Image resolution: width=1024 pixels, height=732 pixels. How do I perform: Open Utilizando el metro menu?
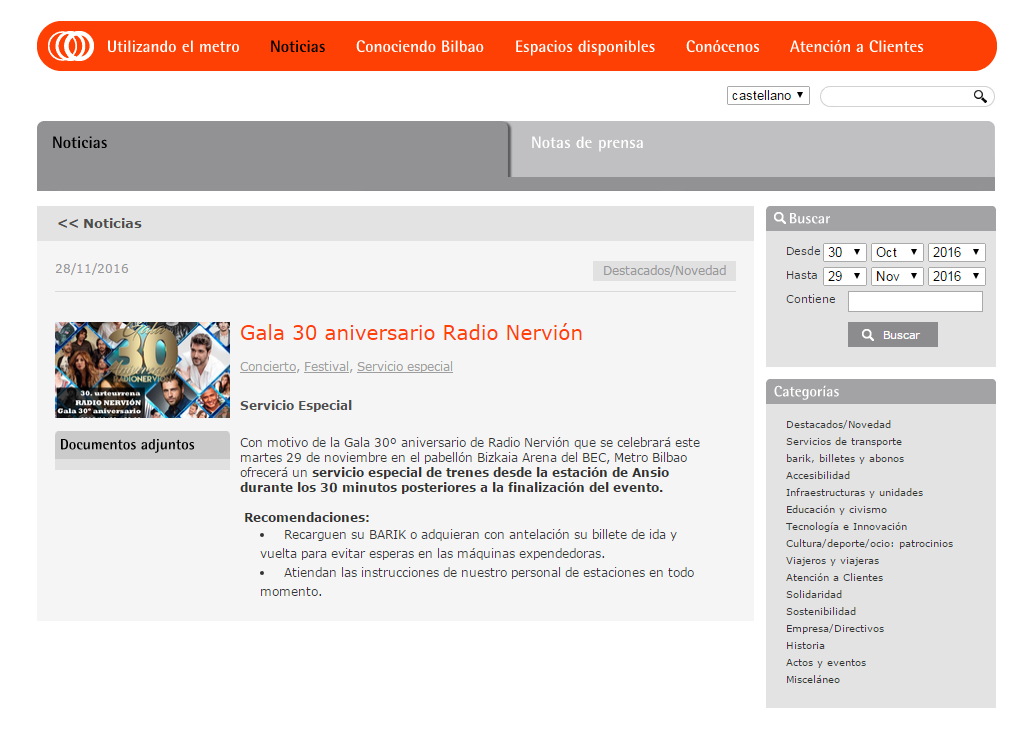click(173, 46)
